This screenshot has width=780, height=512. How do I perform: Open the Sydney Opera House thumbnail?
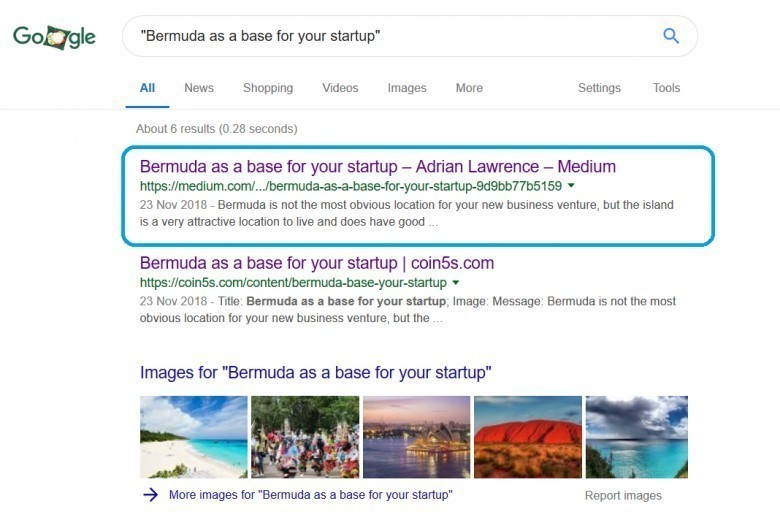[x=416, y=437]
